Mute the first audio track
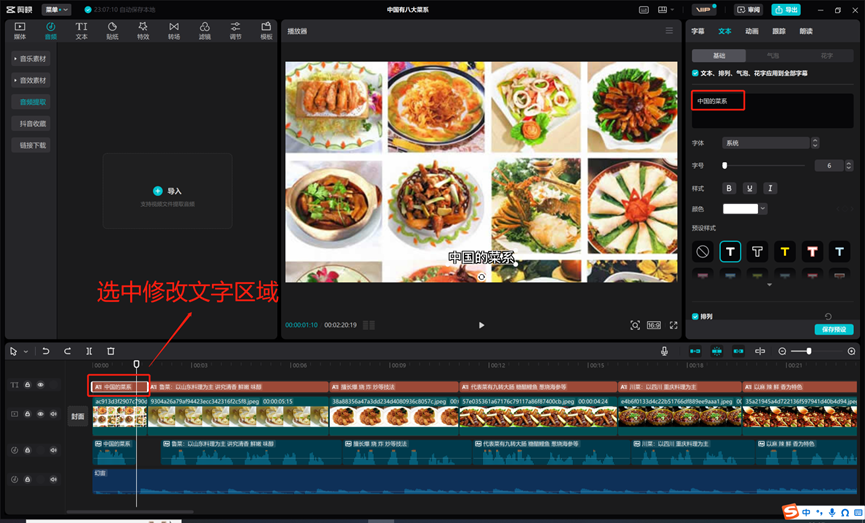 pos(54,450)
